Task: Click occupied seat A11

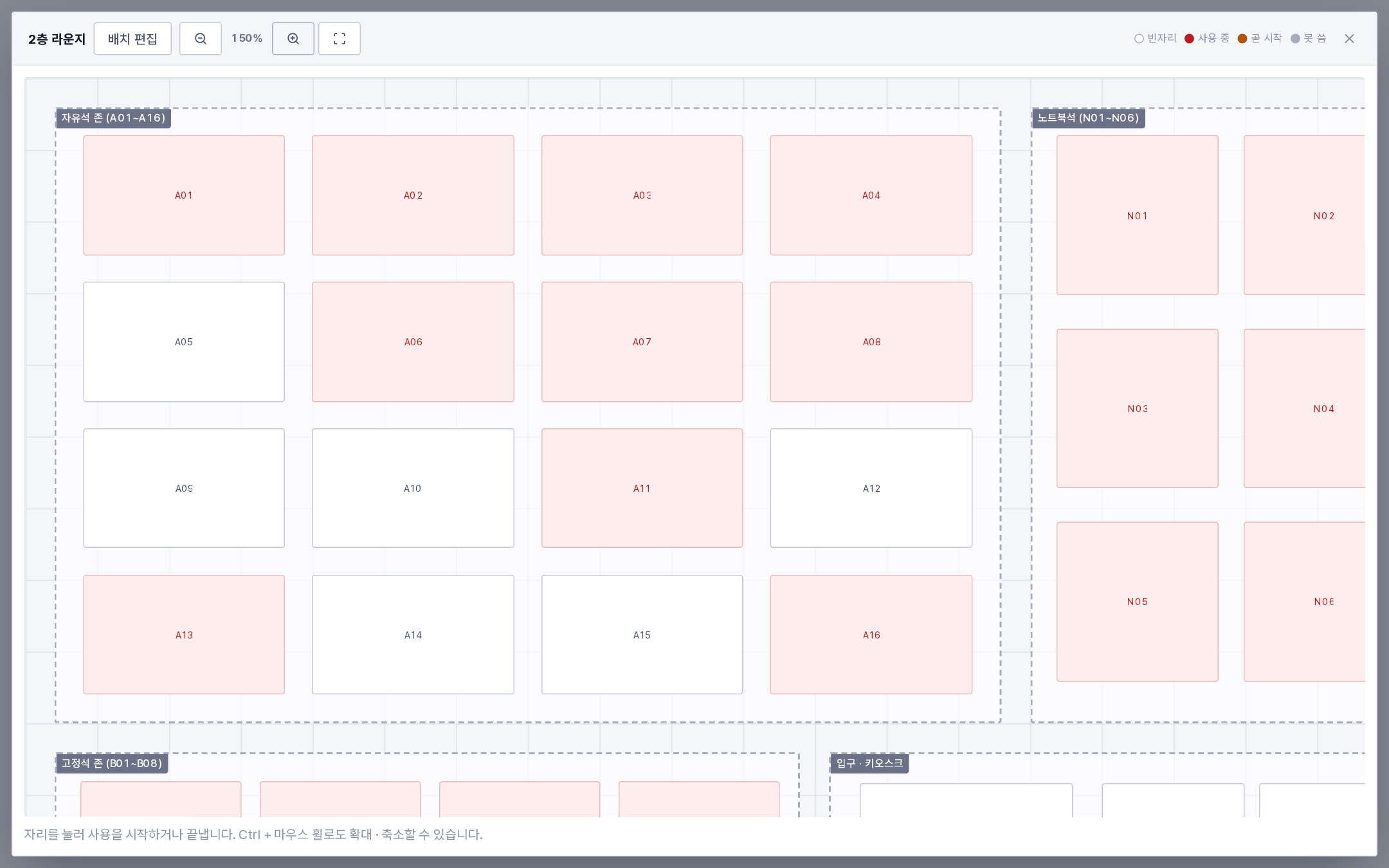Action: tap(642, 488)
